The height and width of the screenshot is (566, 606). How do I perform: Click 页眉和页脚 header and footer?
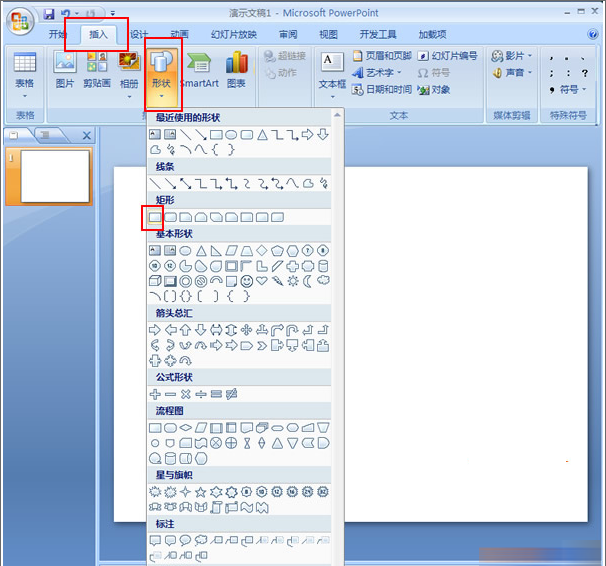click(x=382, y=56)
